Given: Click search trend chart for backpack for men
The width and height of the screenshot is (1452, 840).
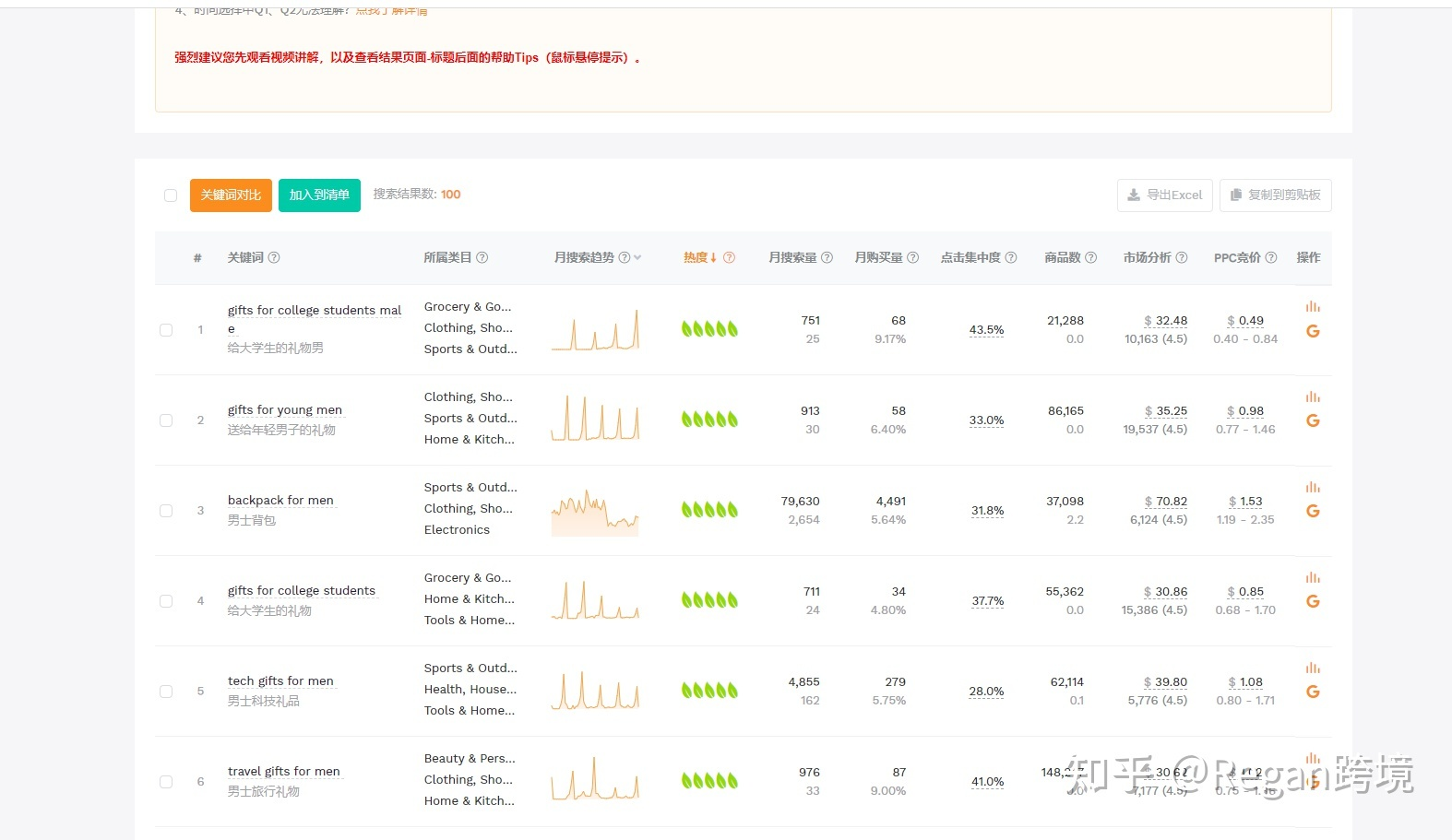Looking at the screenshot, I should pyautogui.click(x=595, y=511).
